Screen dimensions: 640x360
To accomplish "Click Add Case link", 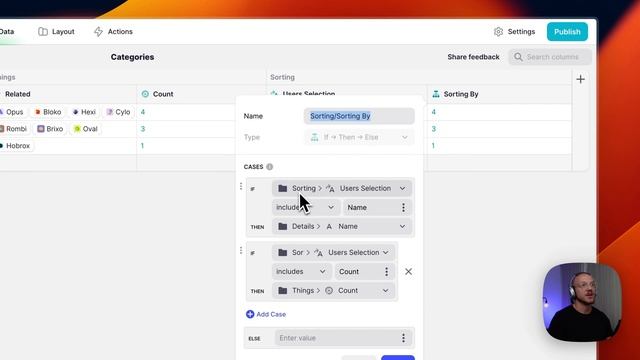I will click(266, 314).
